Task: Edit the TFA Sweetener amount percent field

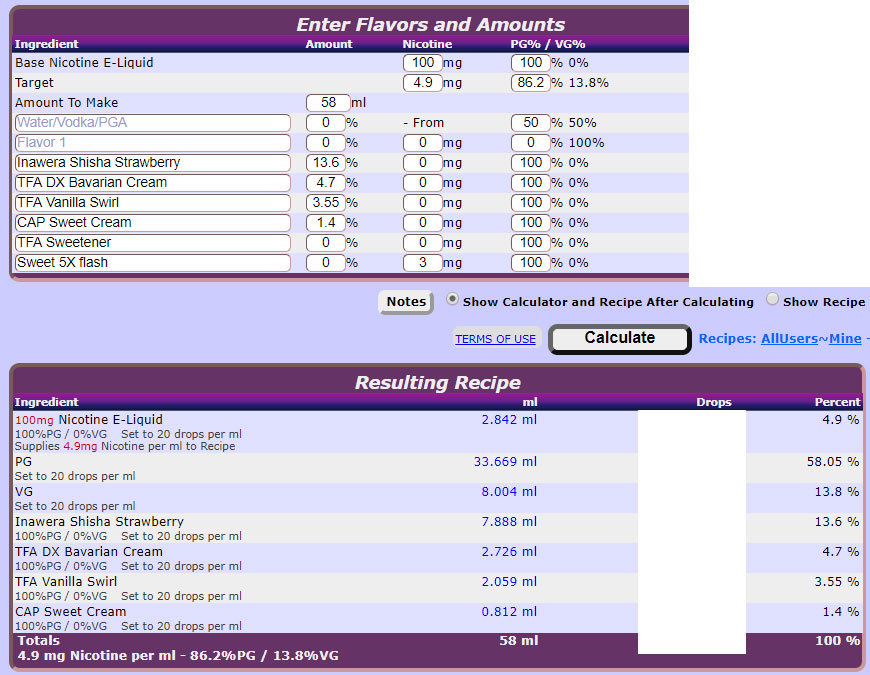Action: (325, 243)
